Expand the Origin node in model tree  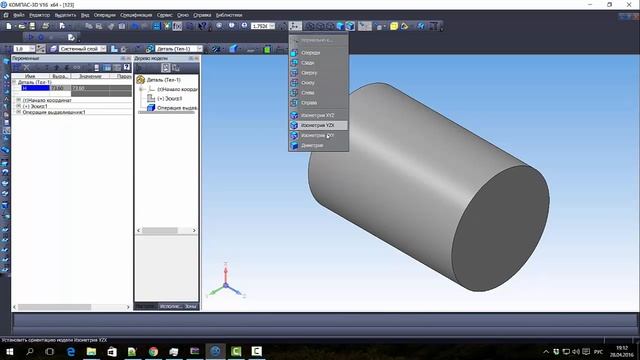pos(141,89)
